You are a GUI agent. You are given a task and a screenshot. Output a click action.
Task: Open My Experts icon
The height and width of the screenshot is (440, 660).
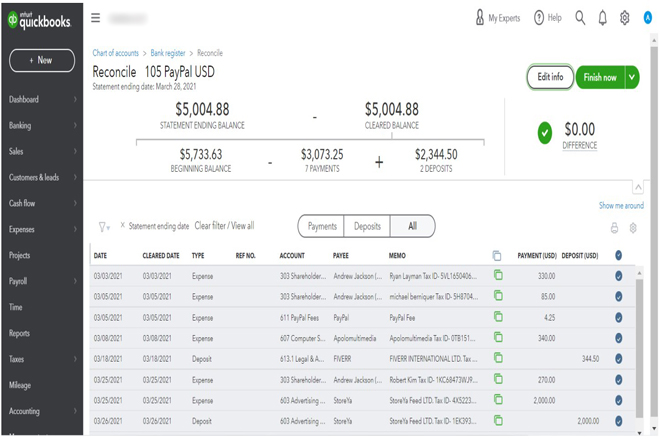click(479, 18)
